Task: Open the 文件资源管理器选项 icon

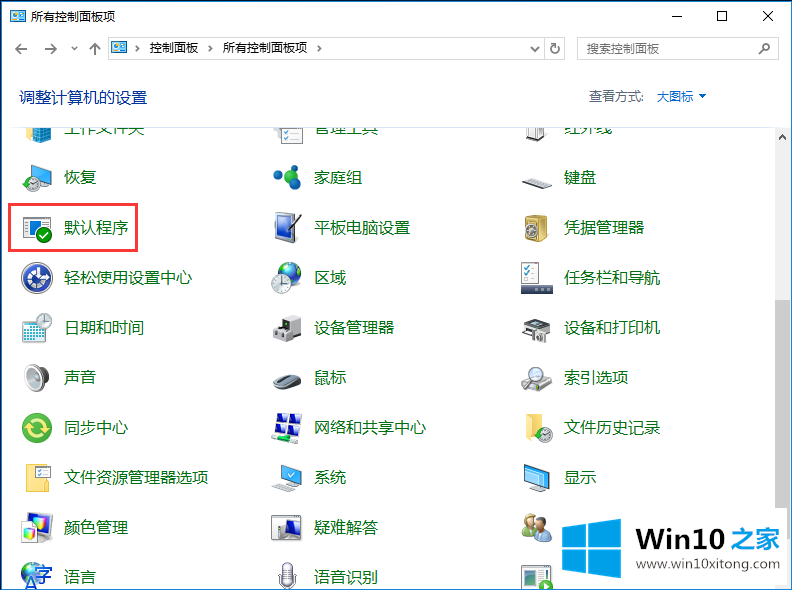Action: pyautogui.click(x=37, y=478)
